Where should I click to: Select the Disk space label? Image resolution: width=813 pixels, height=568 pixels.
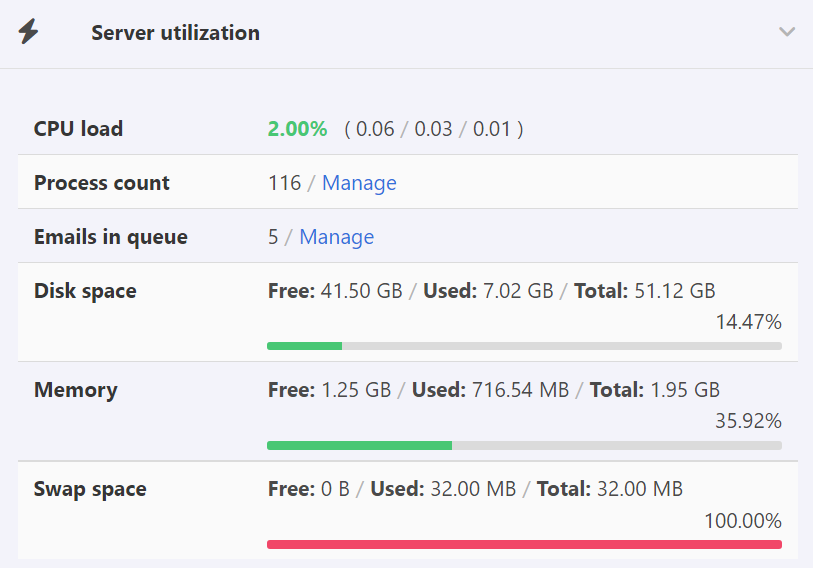(85, 291)
